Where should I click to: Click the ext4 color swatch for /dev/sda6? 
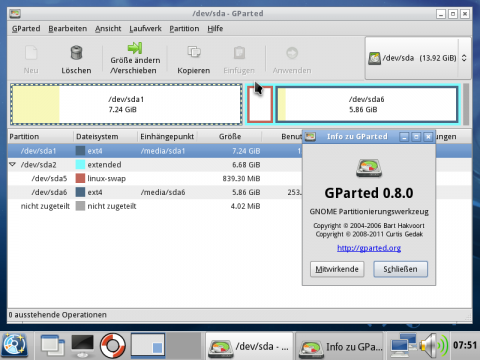coord(80,192)
